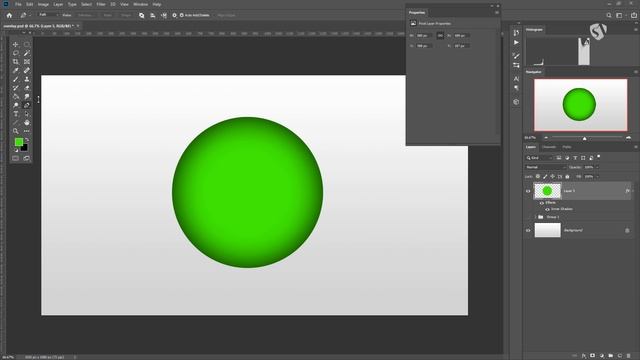This screenshot has width=640, height=360.
Task: Click the share icon at top right
Action: (634, 15)
